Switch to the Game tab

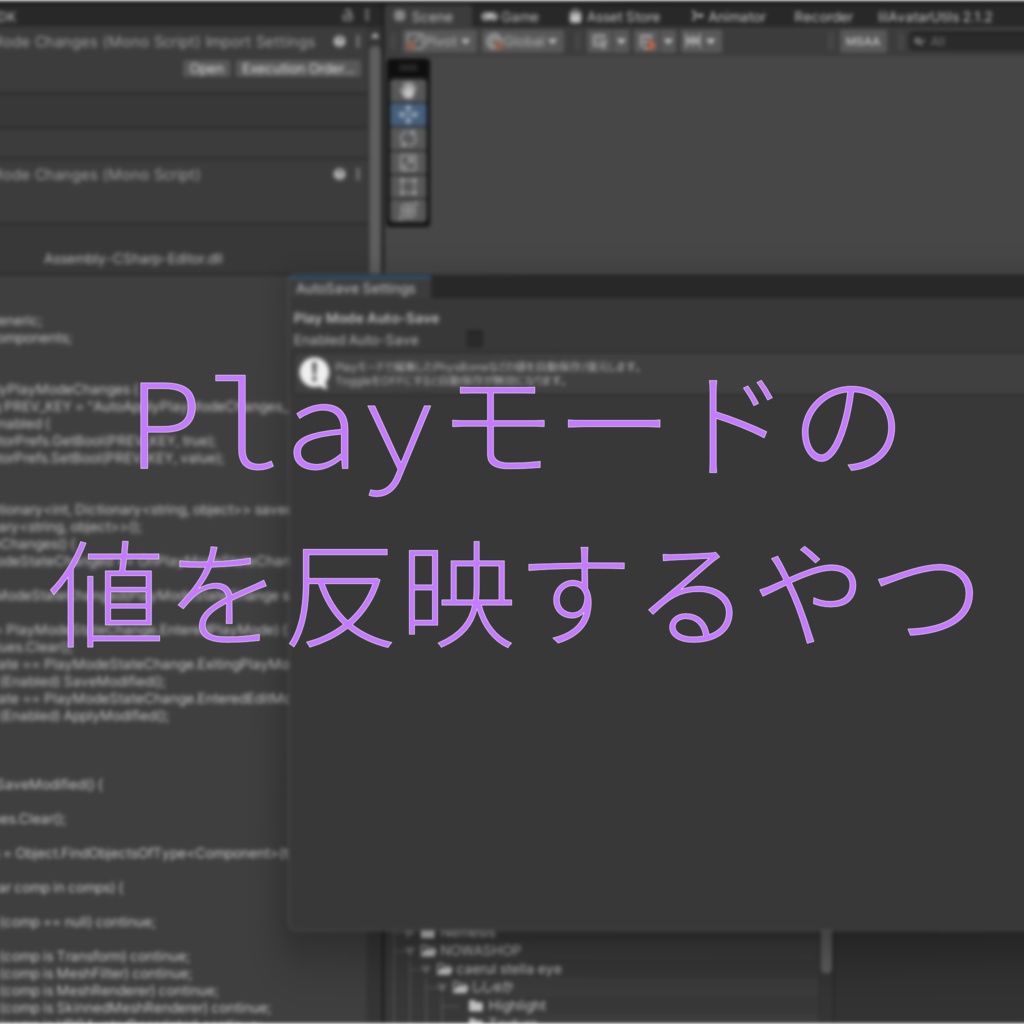508,16
